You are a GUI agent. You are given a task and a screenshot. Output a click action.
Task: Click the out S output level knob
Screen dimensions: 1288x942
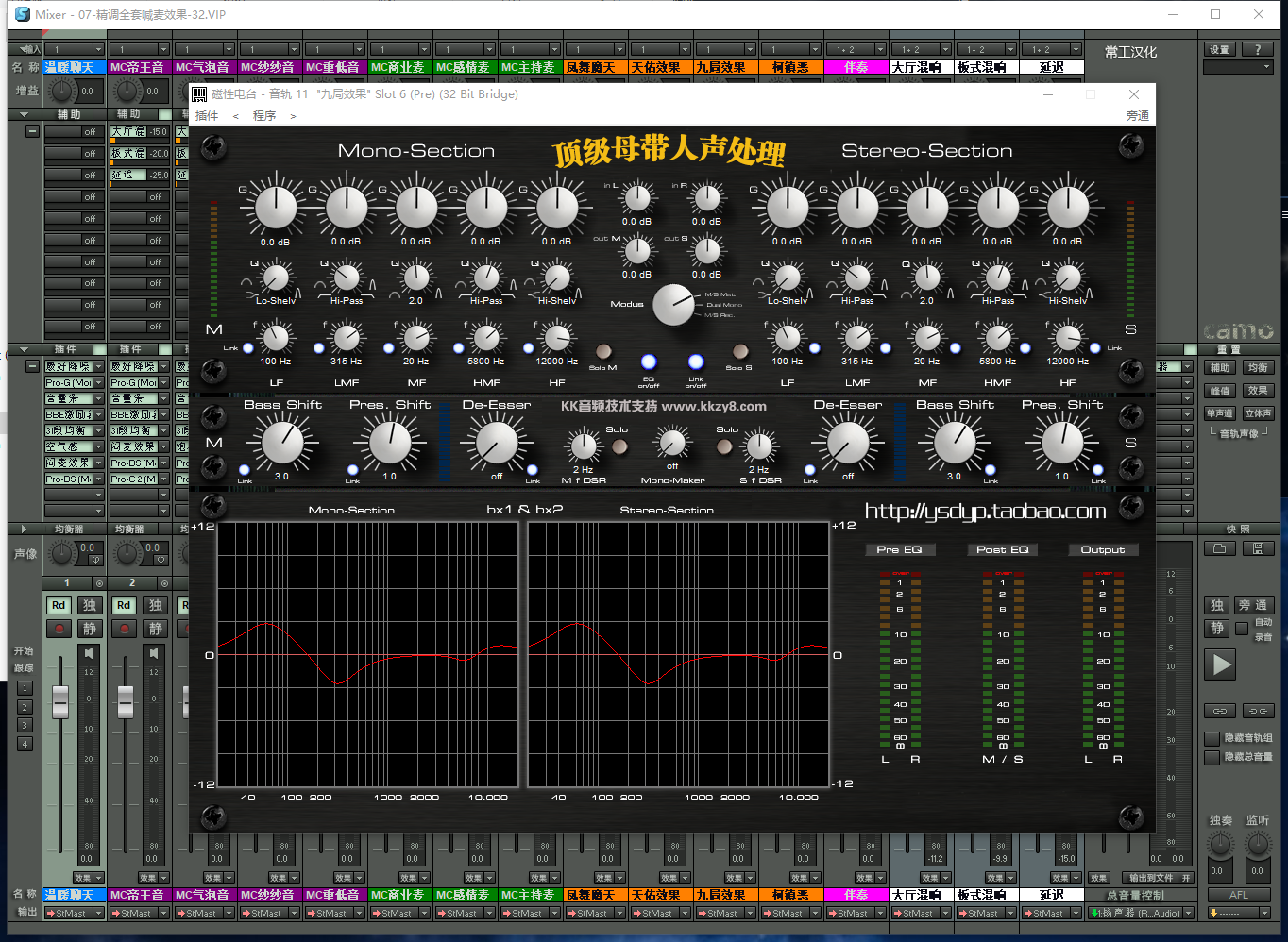click(x=706, y=251)
